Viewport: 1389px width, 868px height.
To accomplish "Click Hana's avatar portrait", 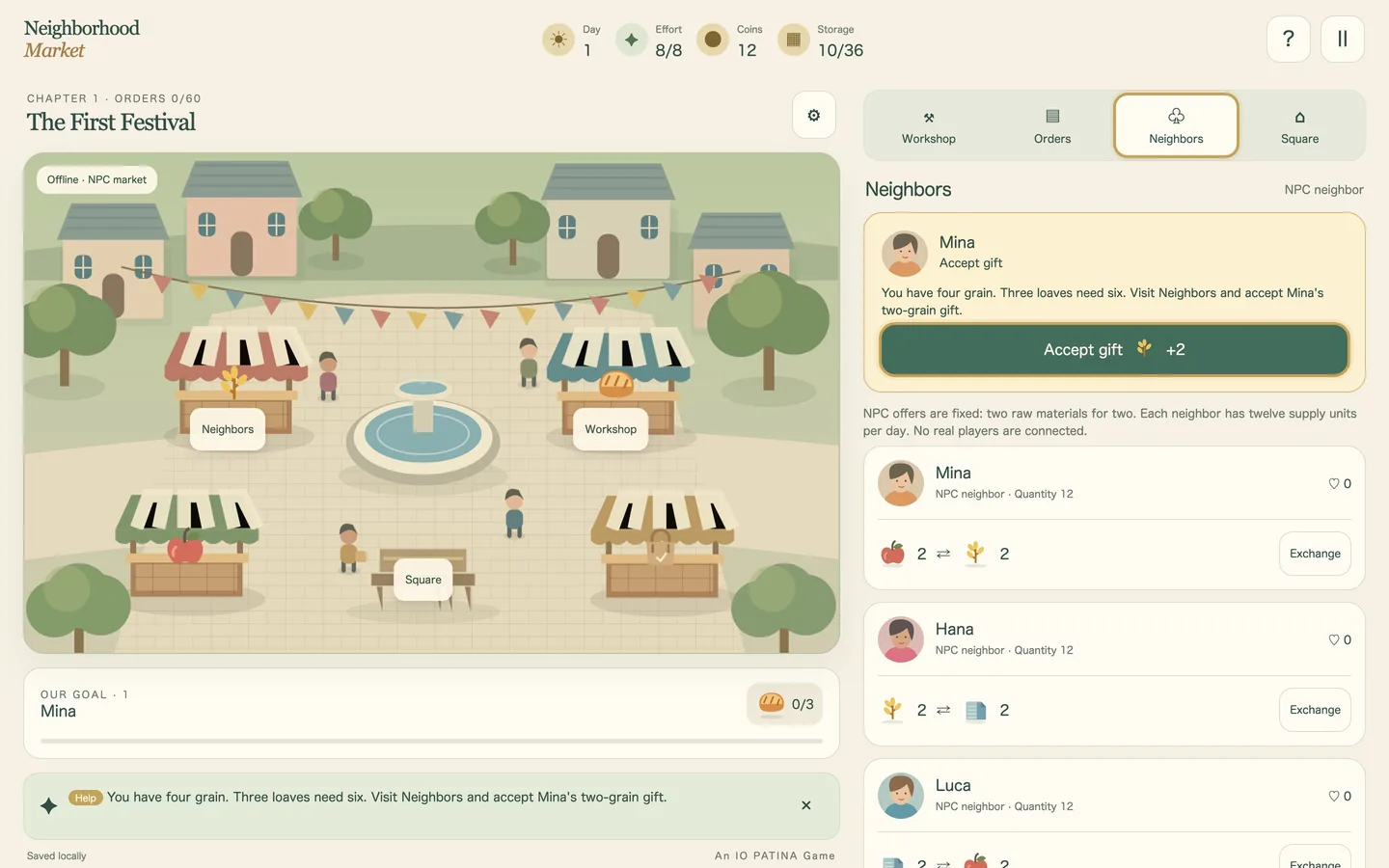I will pos(900,639).
